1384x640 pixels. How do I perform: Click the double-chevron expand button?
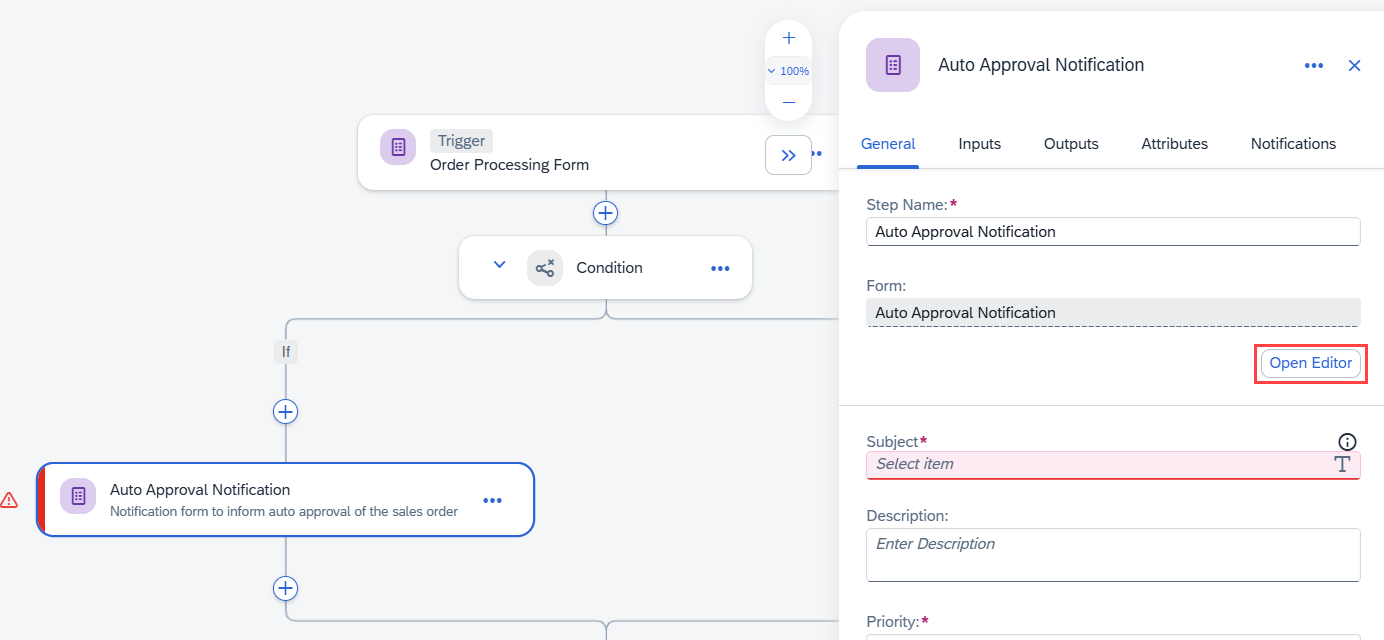click(788, 155)
